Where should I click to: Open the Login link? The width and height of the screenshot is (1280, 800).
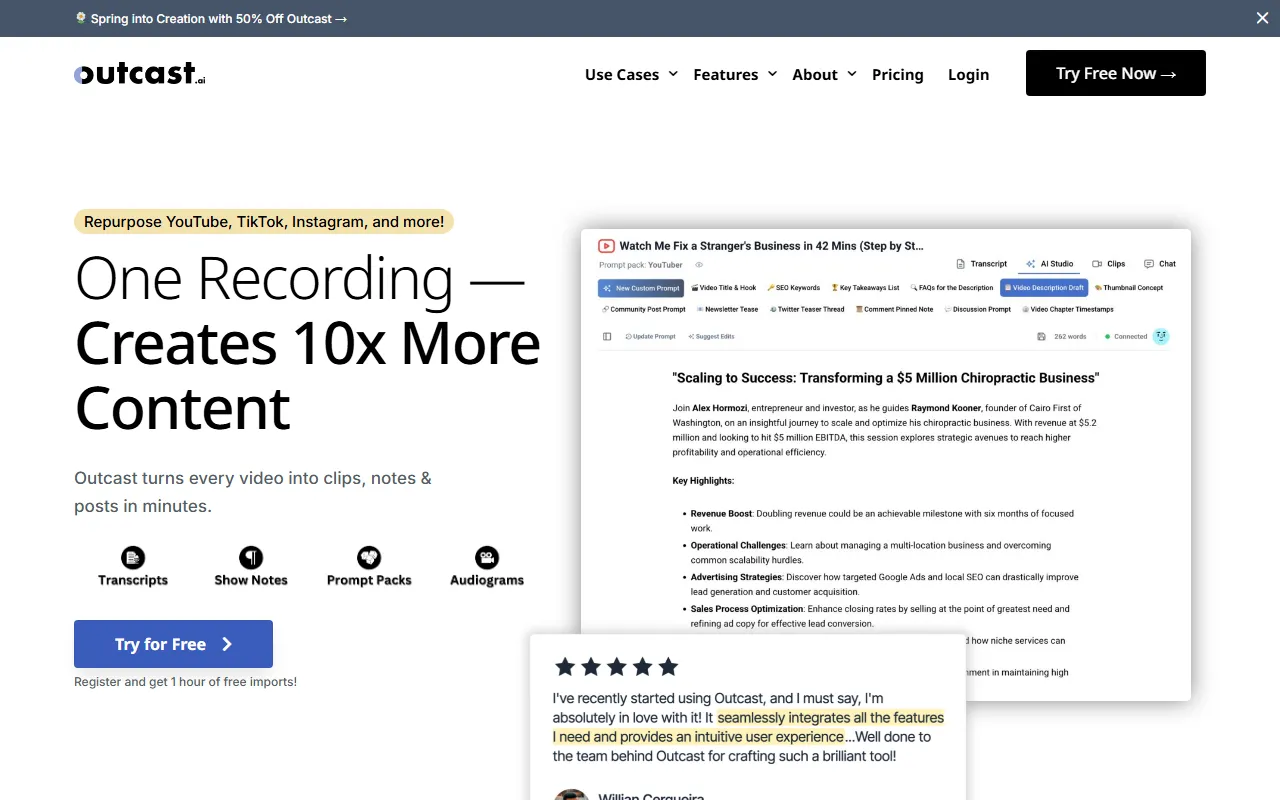(x=968, y=74)
